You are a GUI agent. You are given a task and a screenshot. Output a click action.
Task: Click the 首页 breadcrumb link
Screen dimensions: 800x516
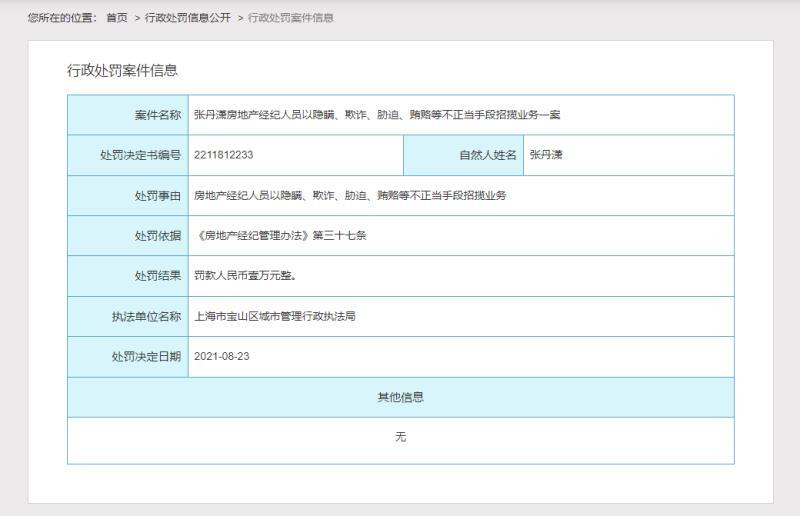(x=117, y=18)
